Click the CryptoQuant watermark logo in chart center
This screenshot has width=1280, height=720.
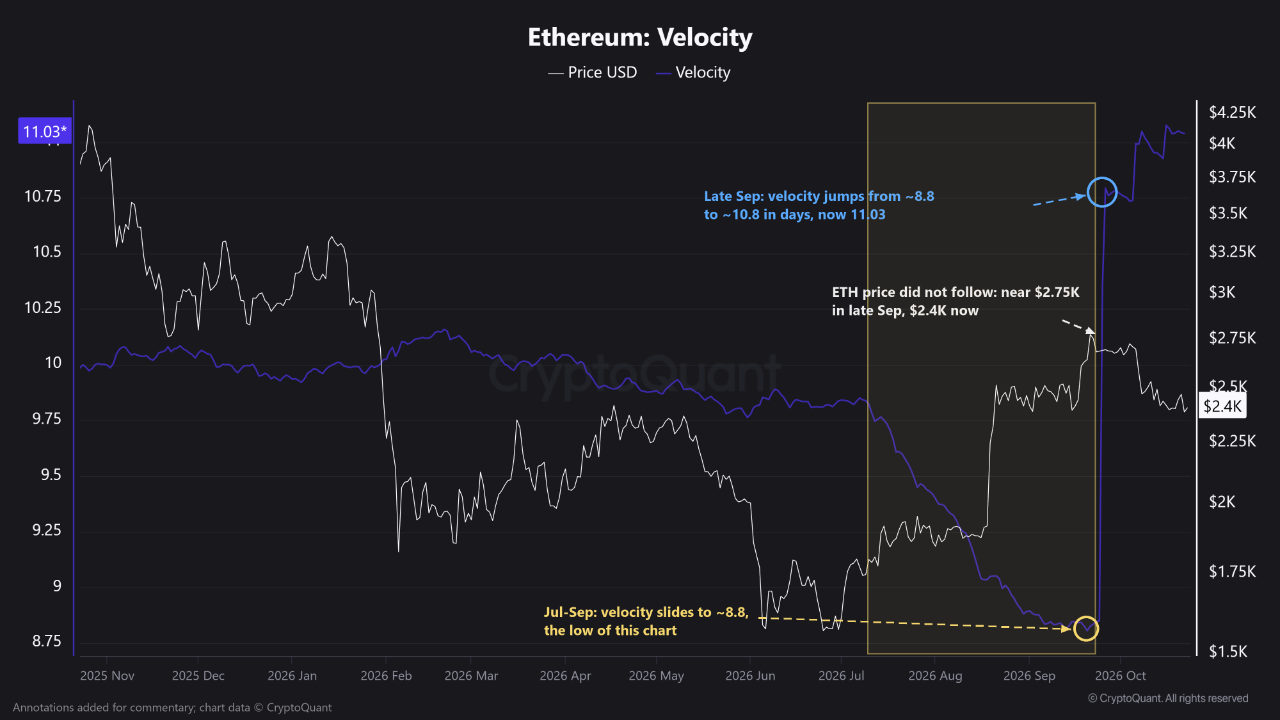[x=636, y=374]
